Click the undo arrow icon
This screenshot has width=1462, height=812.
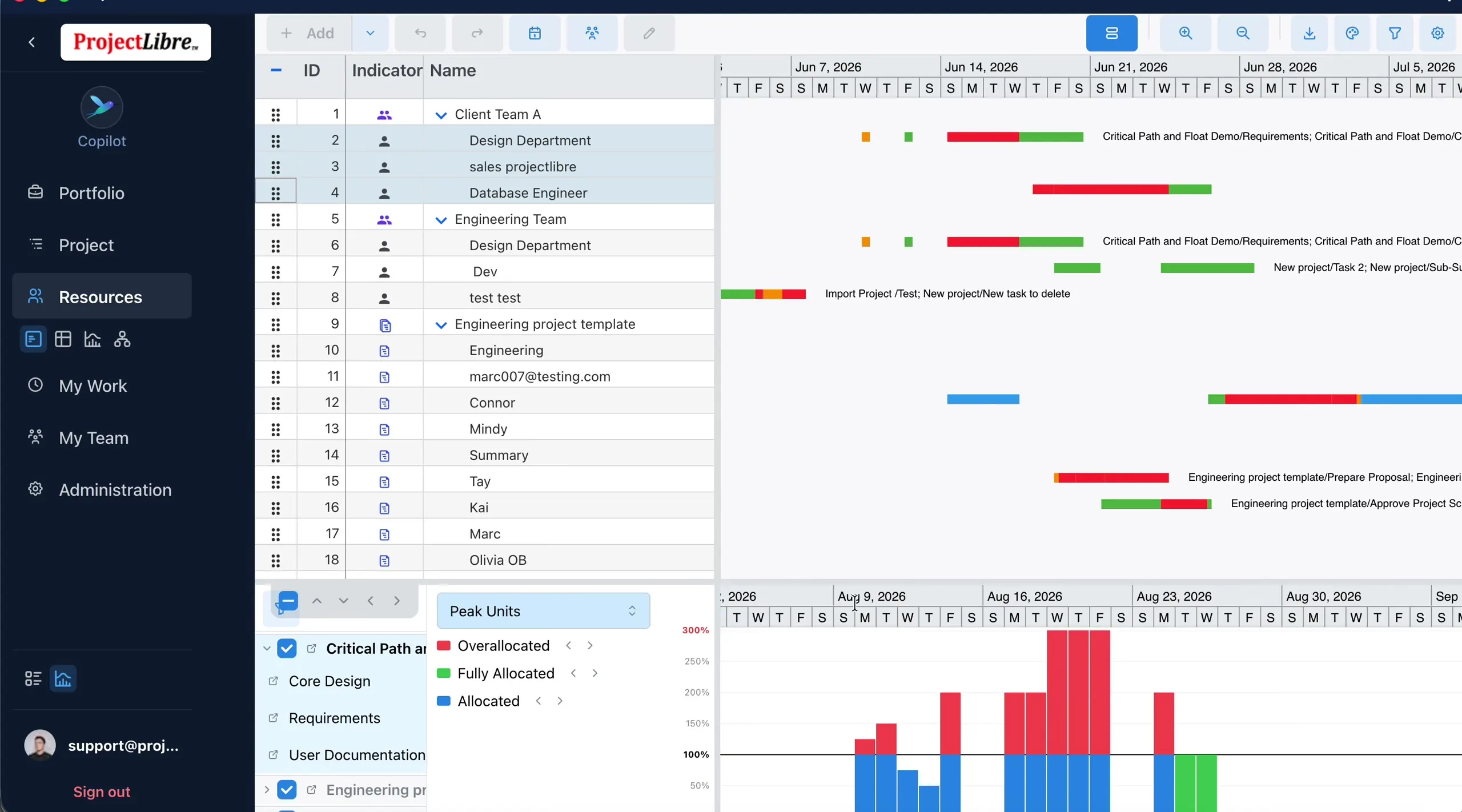click(x=420, y=33)
